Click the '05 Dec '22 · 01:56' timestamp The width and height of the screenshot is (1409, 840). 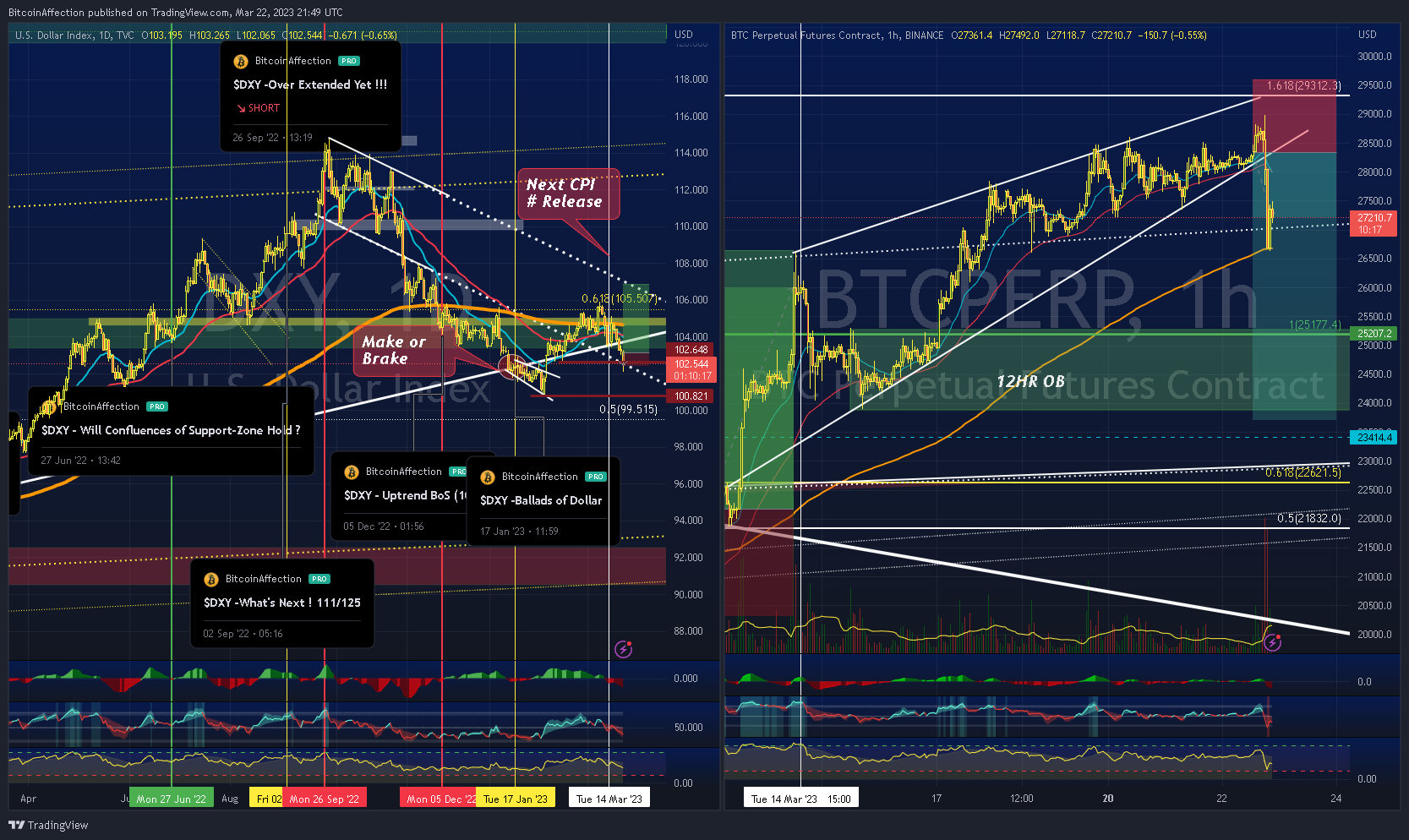click(384, 526)
